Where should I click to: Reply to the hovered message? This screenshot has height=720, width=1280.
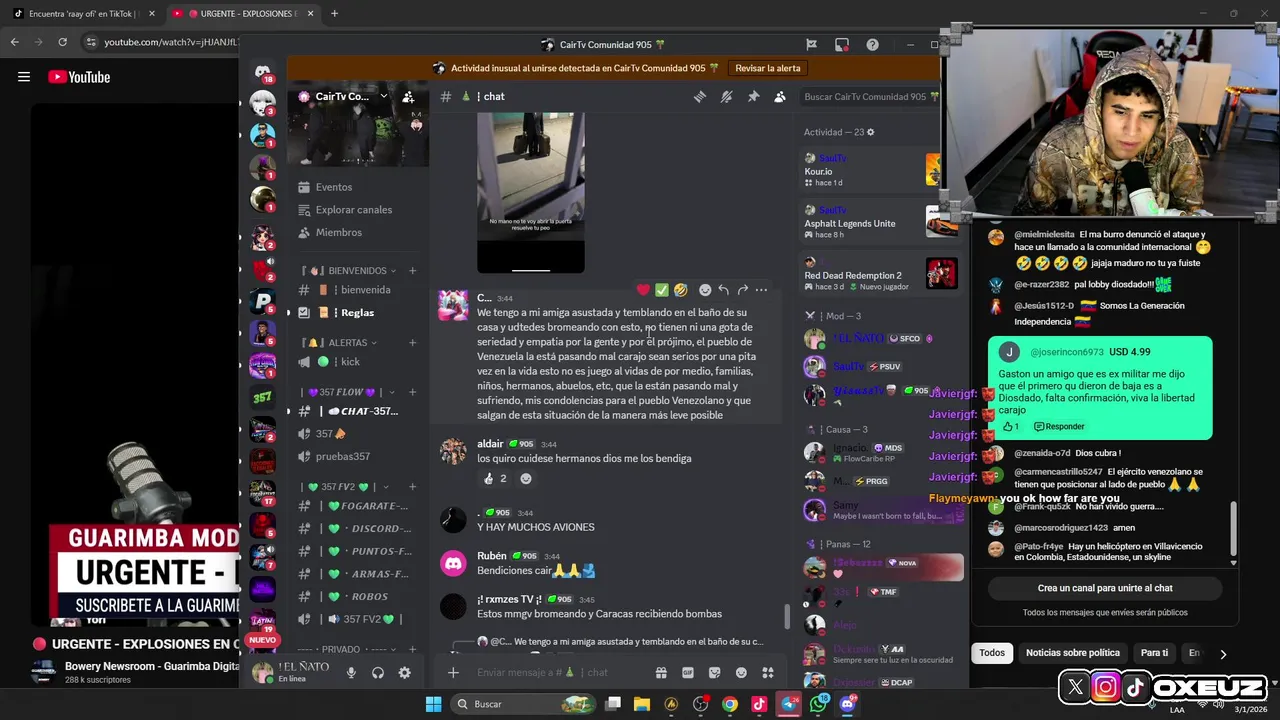click(724, 290)
